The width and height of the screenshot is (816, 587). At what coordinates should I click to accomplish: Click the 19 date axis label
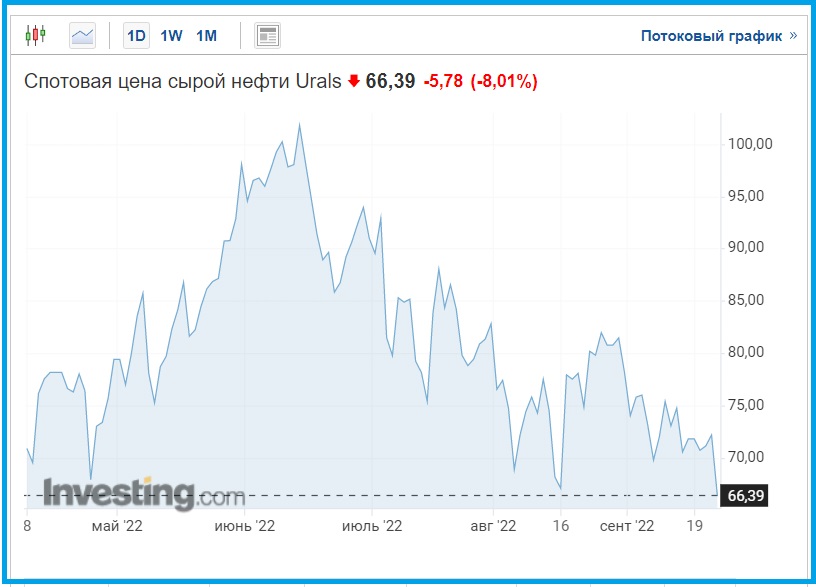pyautogui.click(x=694, y=526)
